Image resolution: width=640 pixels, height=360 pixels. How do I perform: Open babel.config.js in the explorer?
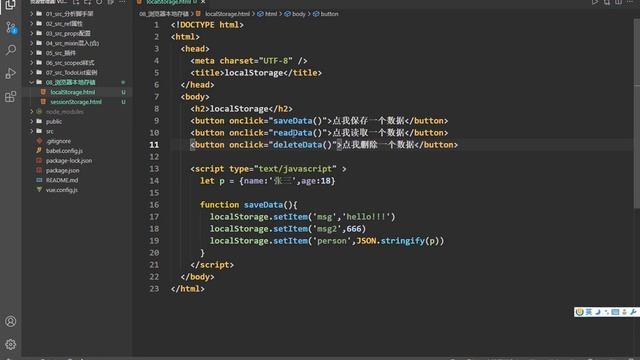coord(64,151)
